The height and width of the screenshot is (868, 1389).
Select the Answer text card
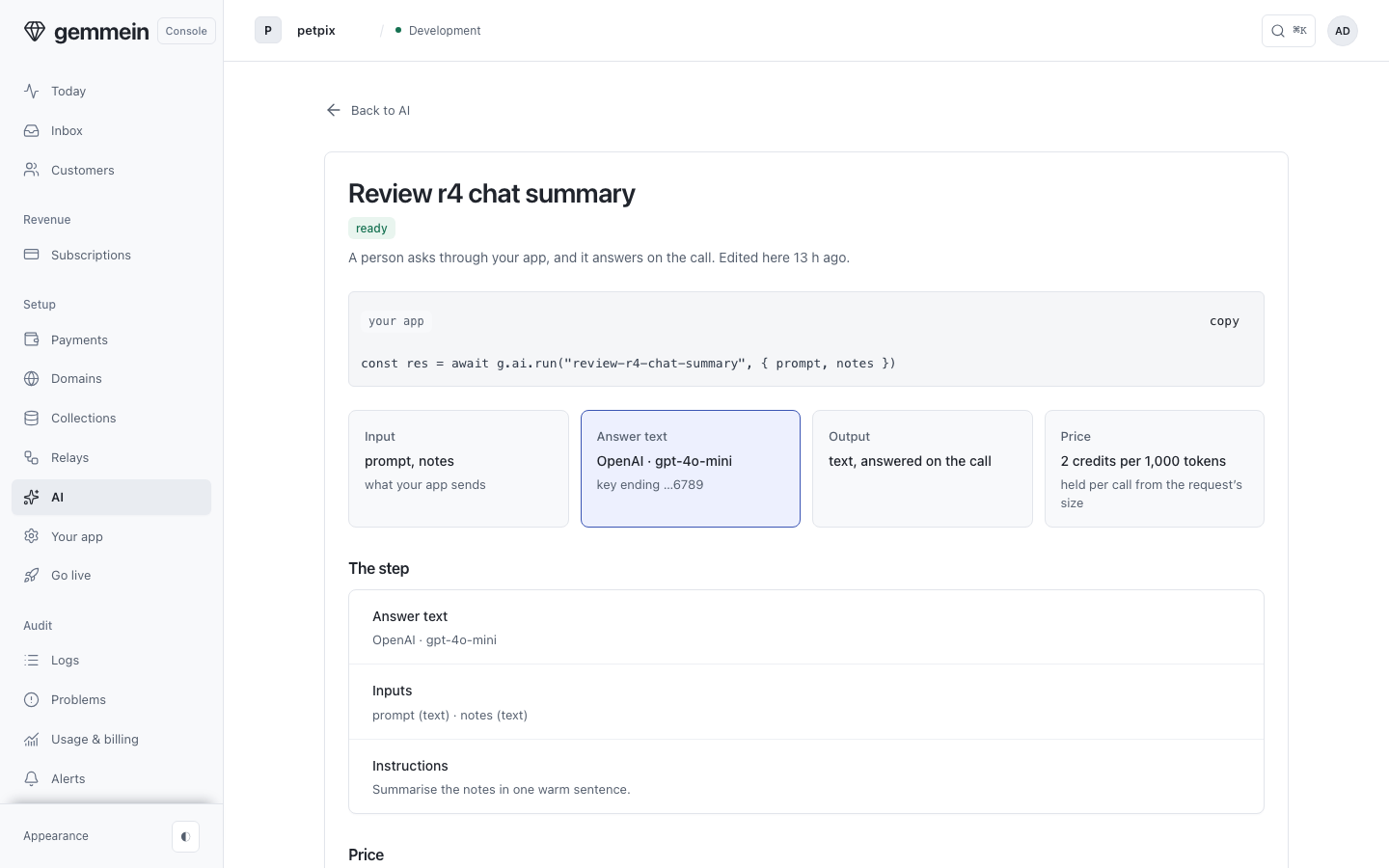(691, 469)
